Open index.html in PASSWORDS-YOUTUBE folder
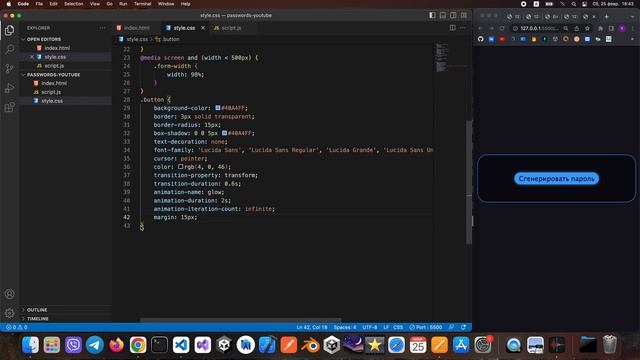640x360 pixels. coord(54,83)
